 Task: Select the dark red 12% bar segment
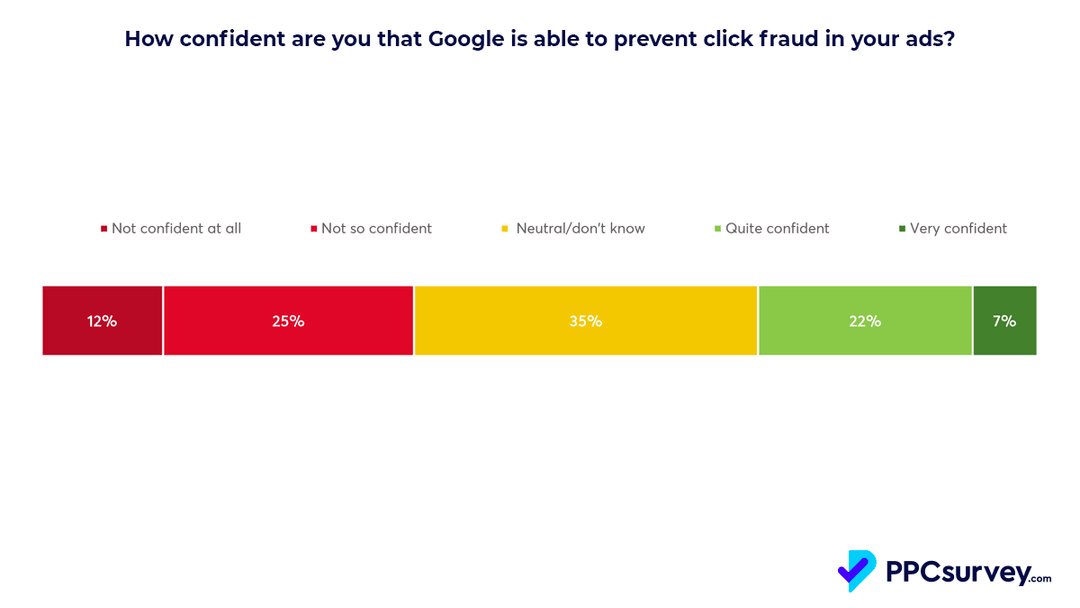[x=103, y=321]
